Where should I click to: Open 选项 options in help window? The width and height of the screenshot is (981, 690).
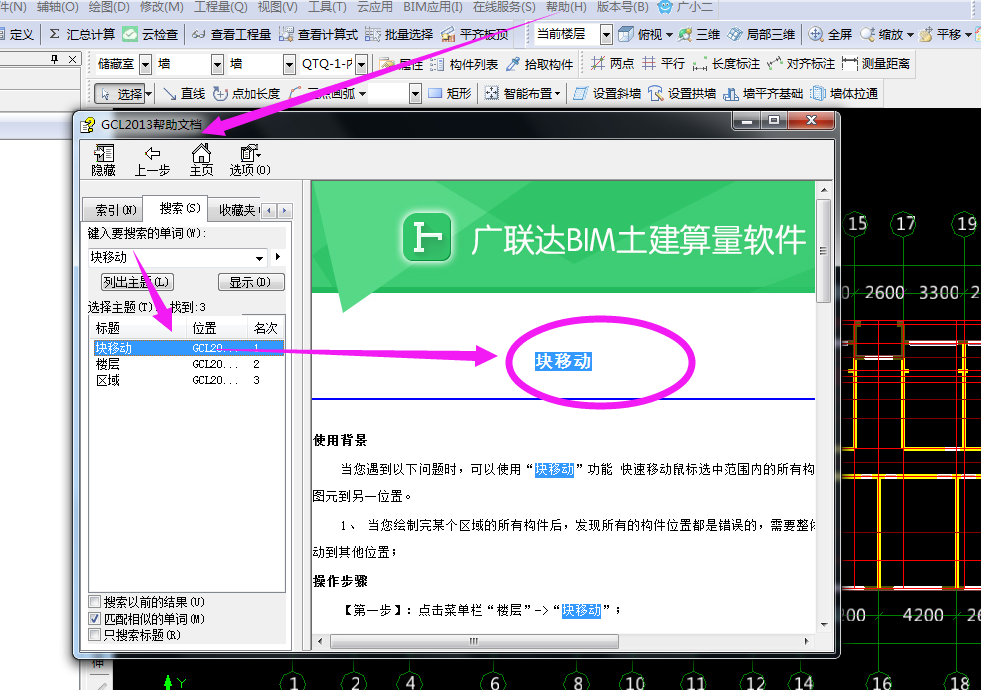[x=250, y=160]
